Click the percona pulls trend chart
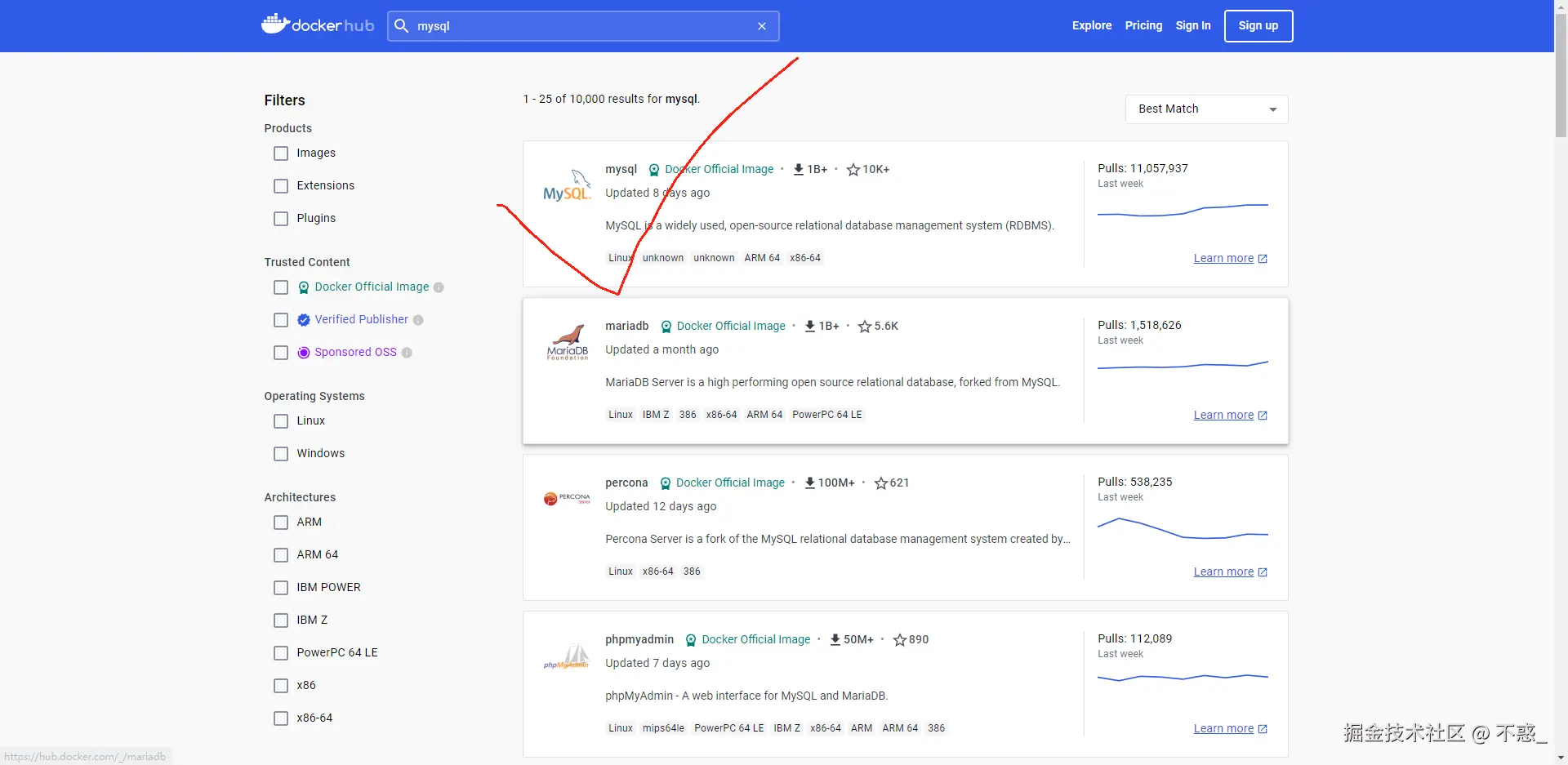The height and width of the screenshot is (765, 1568). pos(1183,528)
